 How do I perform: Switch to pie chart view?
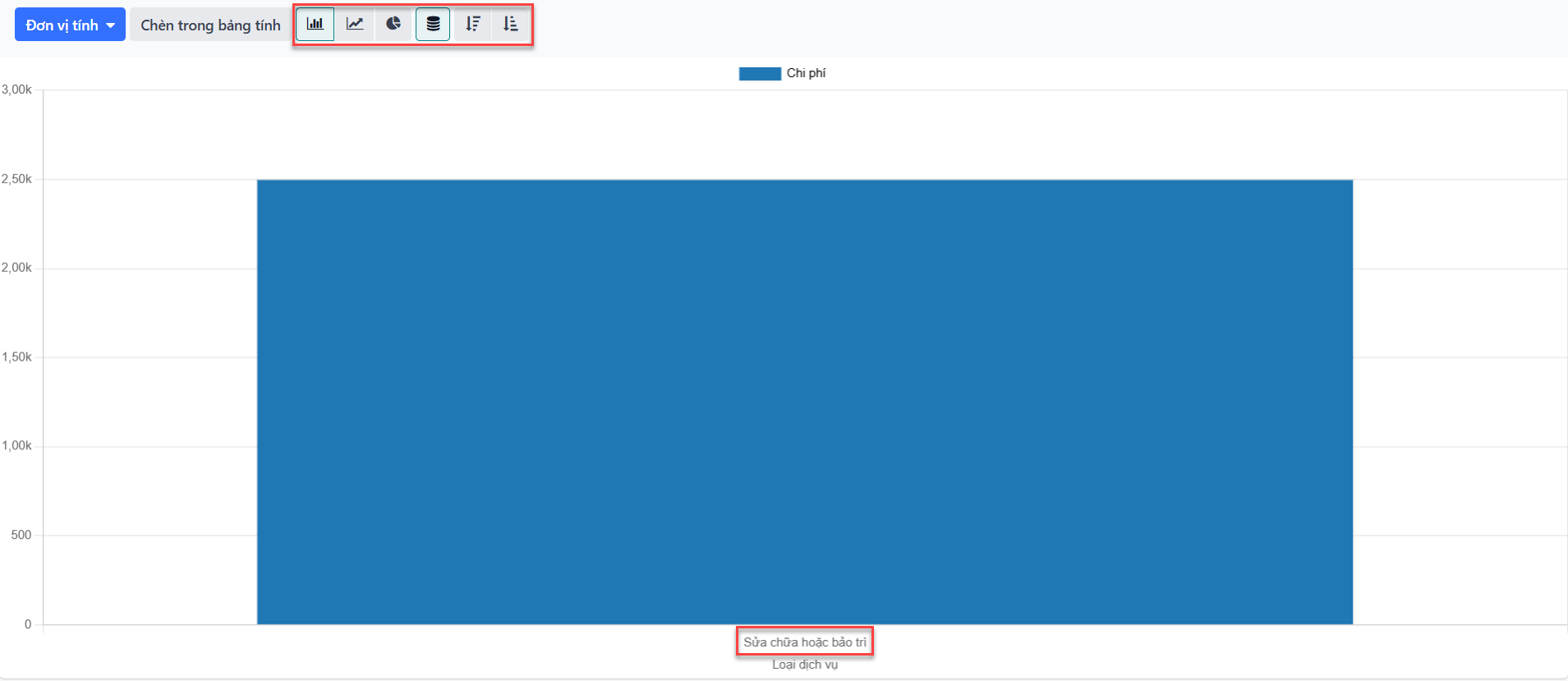pyautogui.click(x=393, y=24)
